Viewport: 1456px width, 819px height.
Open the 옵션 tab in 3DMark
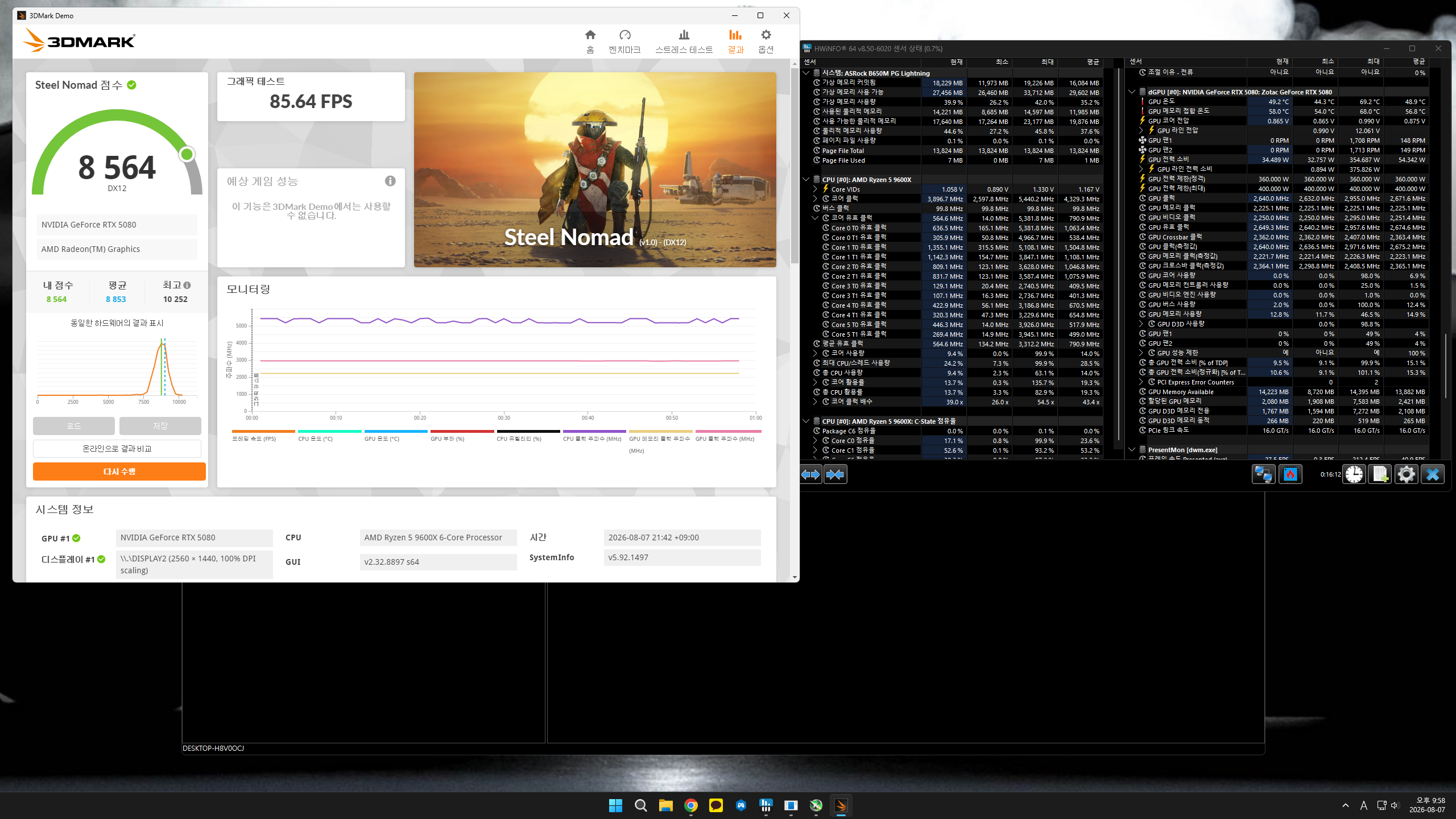[766, 42]
